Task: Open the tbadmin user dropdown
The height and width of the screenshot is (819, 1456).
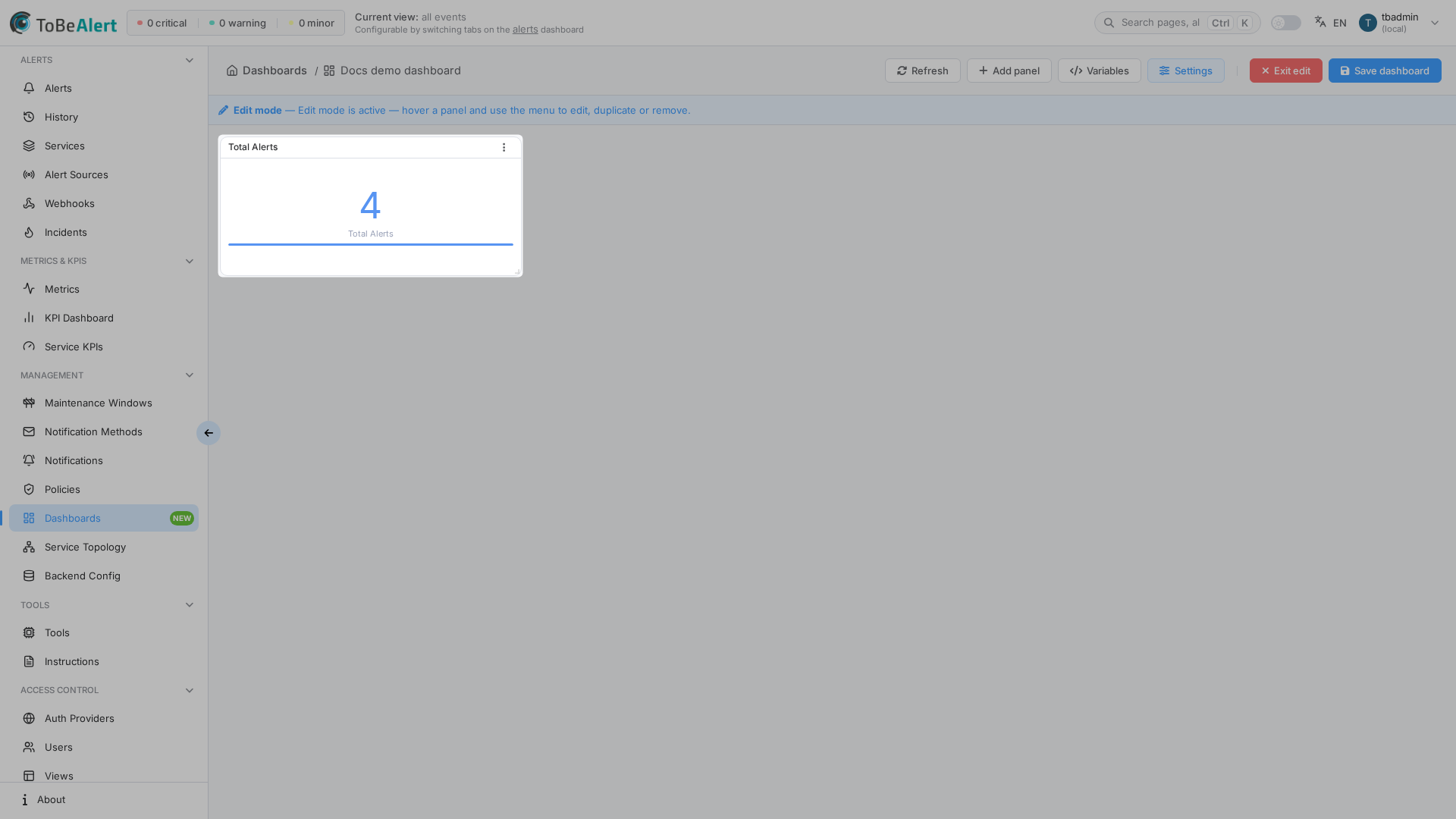Action: coord(1399,23)
